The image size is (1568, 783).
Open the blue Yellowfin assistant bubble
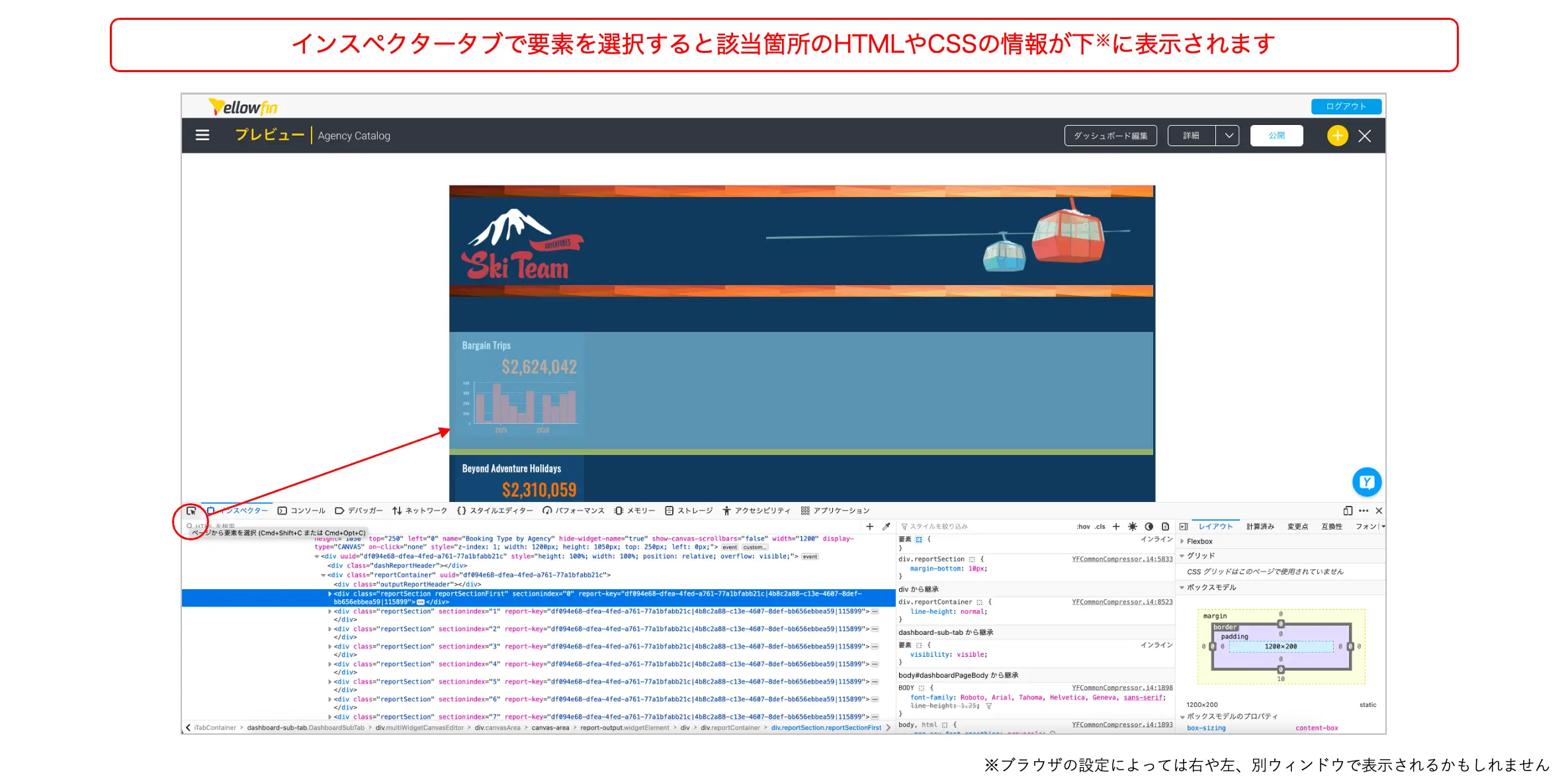1366,482
